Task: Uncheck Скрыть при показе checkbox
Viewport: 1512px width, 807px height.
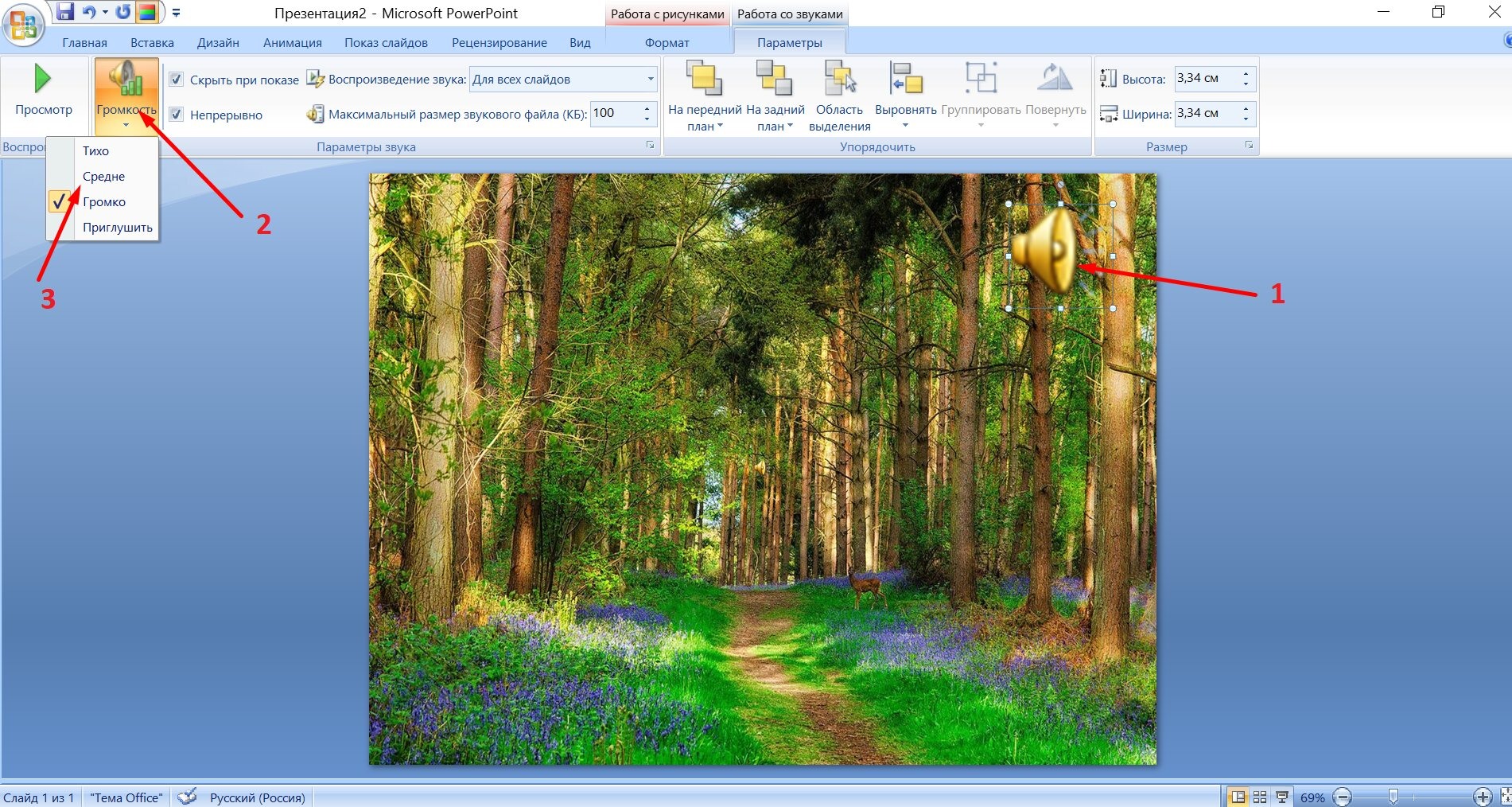Action: tap(177, 80)
